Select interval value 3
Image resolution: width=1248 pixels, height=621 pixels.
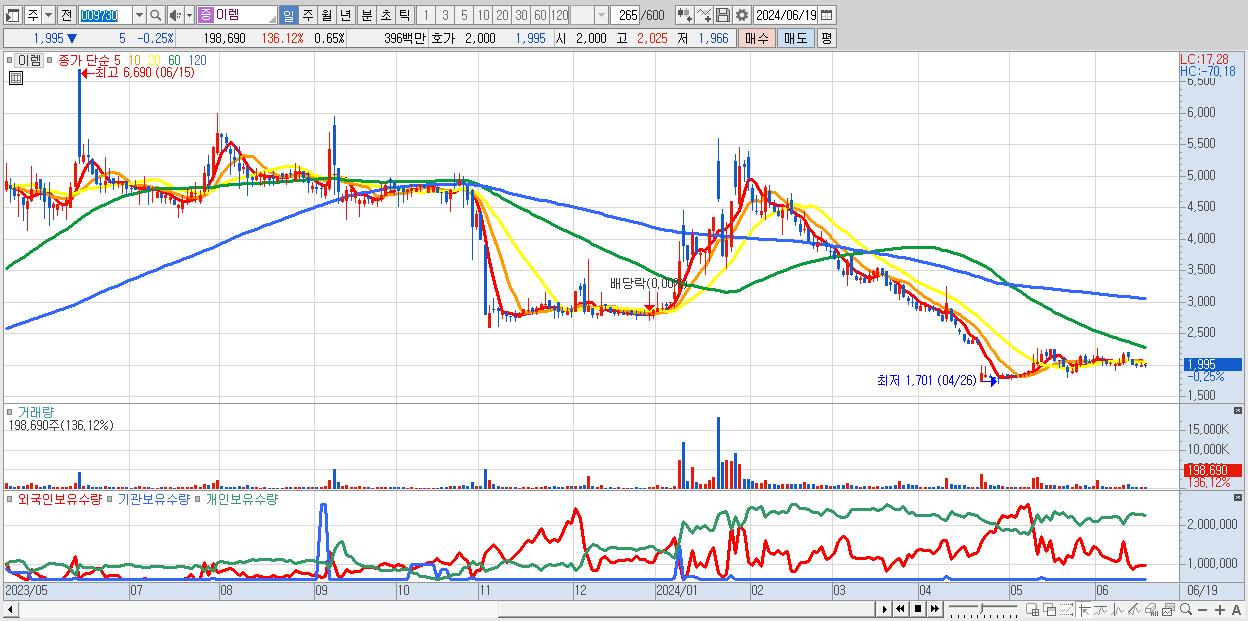(x=445, y=15)
